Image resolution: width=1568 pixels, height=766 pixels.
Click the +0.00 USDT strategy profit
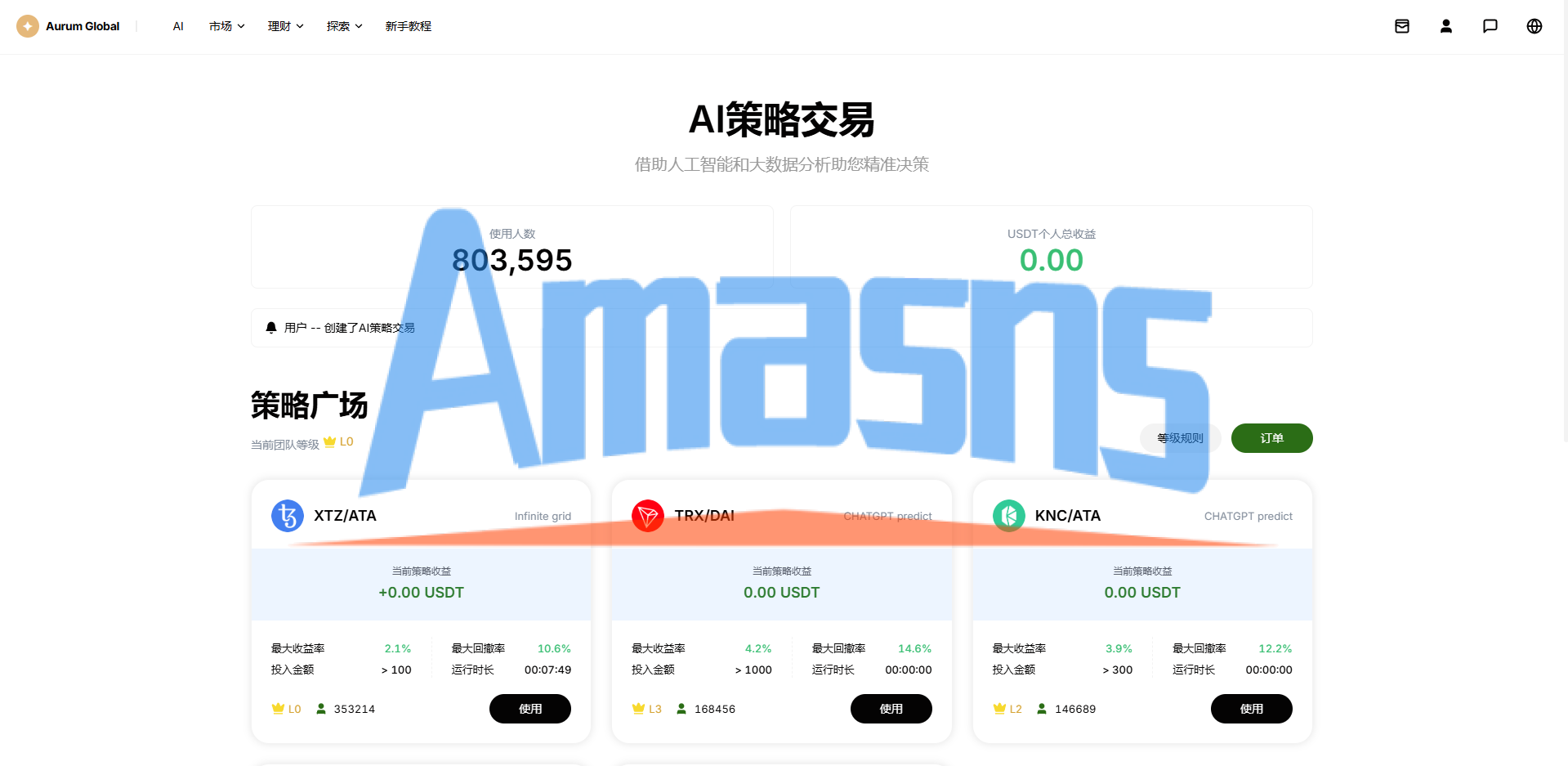[421, 593]
